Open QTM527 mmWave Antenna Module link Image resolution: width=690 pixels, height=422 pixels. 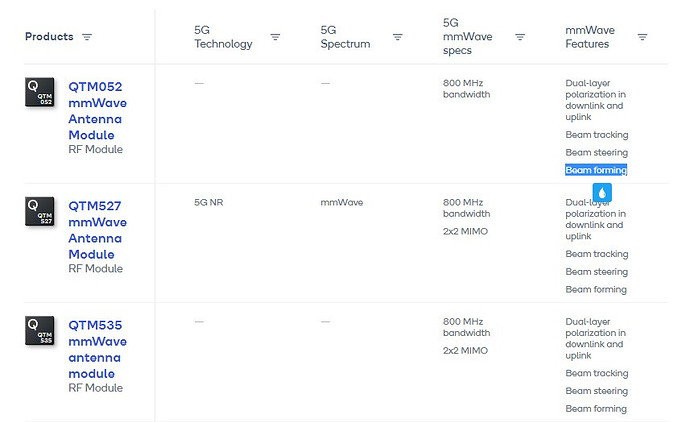[x=97, y=230]
